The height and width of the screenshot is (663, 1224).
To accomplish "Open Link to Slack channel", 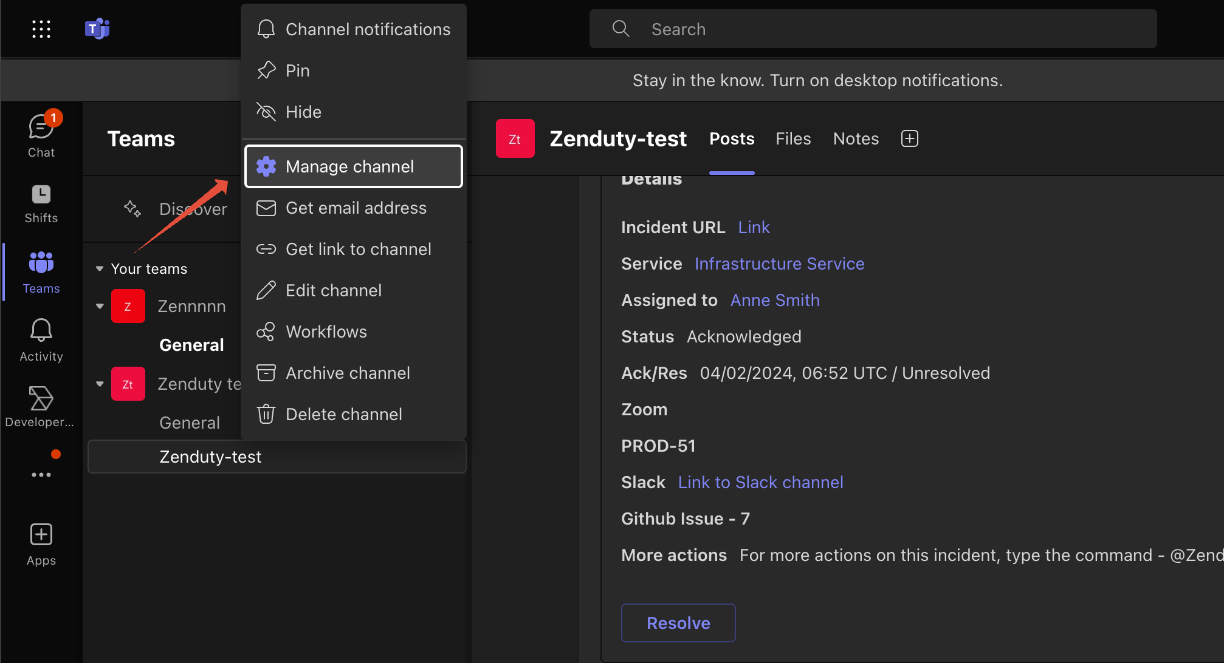I will coord(761,482).
